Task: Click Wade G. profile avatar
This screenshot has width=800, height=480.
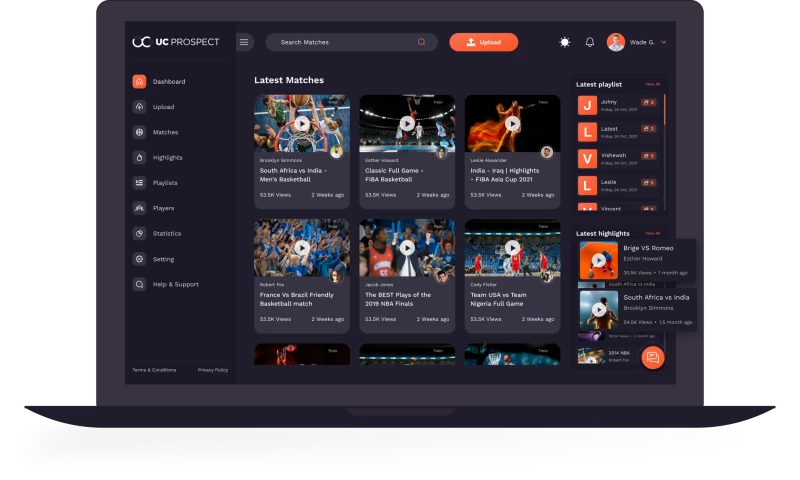Action: tap(616, 42)
